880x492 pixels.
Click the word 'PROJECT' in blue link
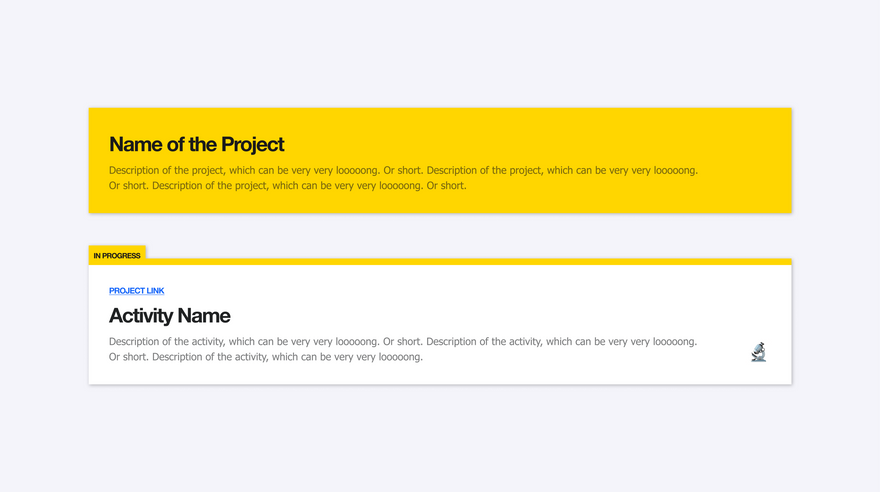click(x=125, y=291)
